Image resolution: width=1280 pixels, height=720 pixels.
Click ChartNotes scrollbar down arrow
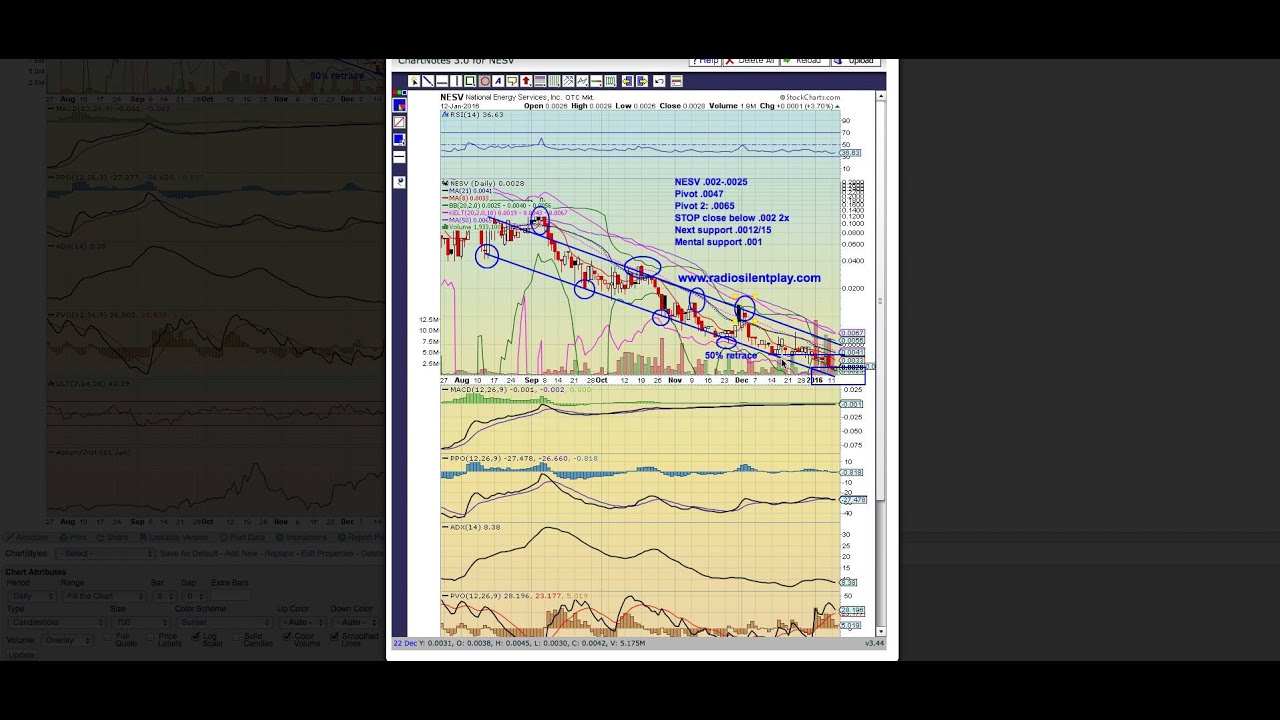click(x=881, y=631)
